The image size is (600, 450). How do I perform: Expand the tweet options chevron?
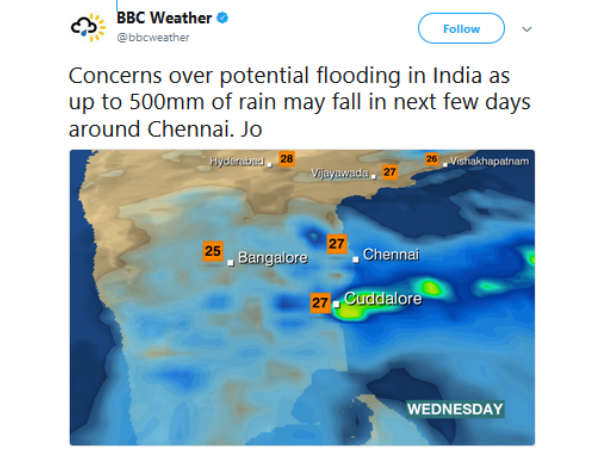tap(527, 29)
